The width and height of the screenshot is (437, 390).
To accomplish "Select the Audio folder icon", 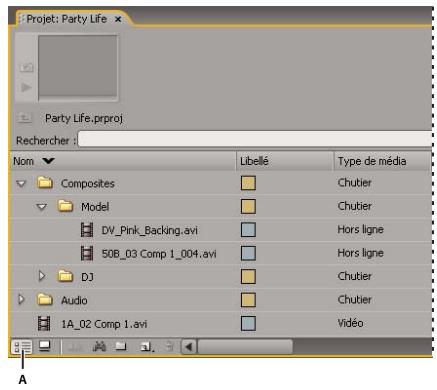I will coord(45,299).
